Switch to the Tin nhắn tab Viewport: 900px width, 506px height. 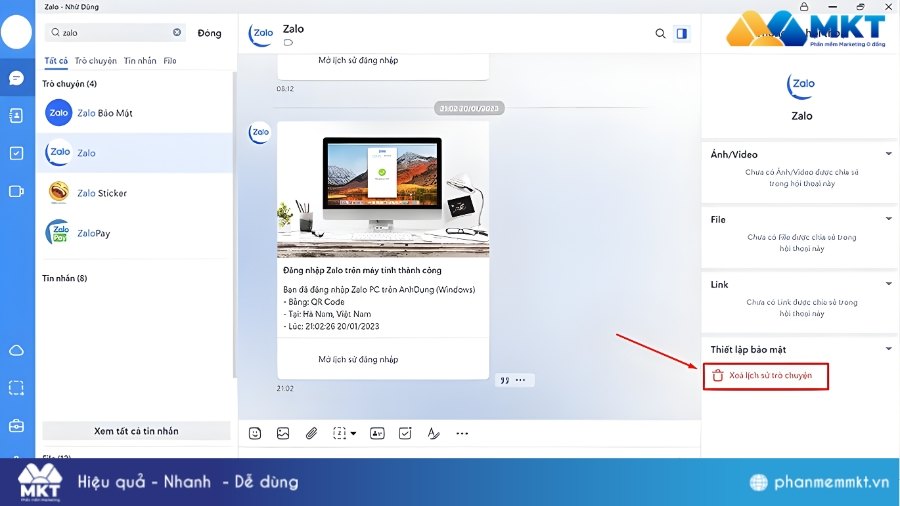pos(139,61)
